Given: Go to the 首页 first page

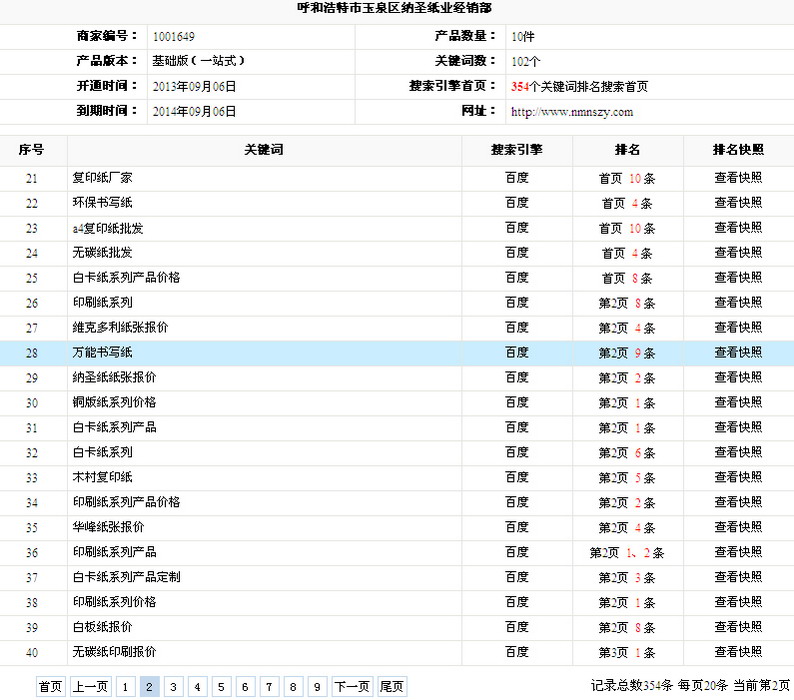Looking at the screenshot, I should coord(51,686).
